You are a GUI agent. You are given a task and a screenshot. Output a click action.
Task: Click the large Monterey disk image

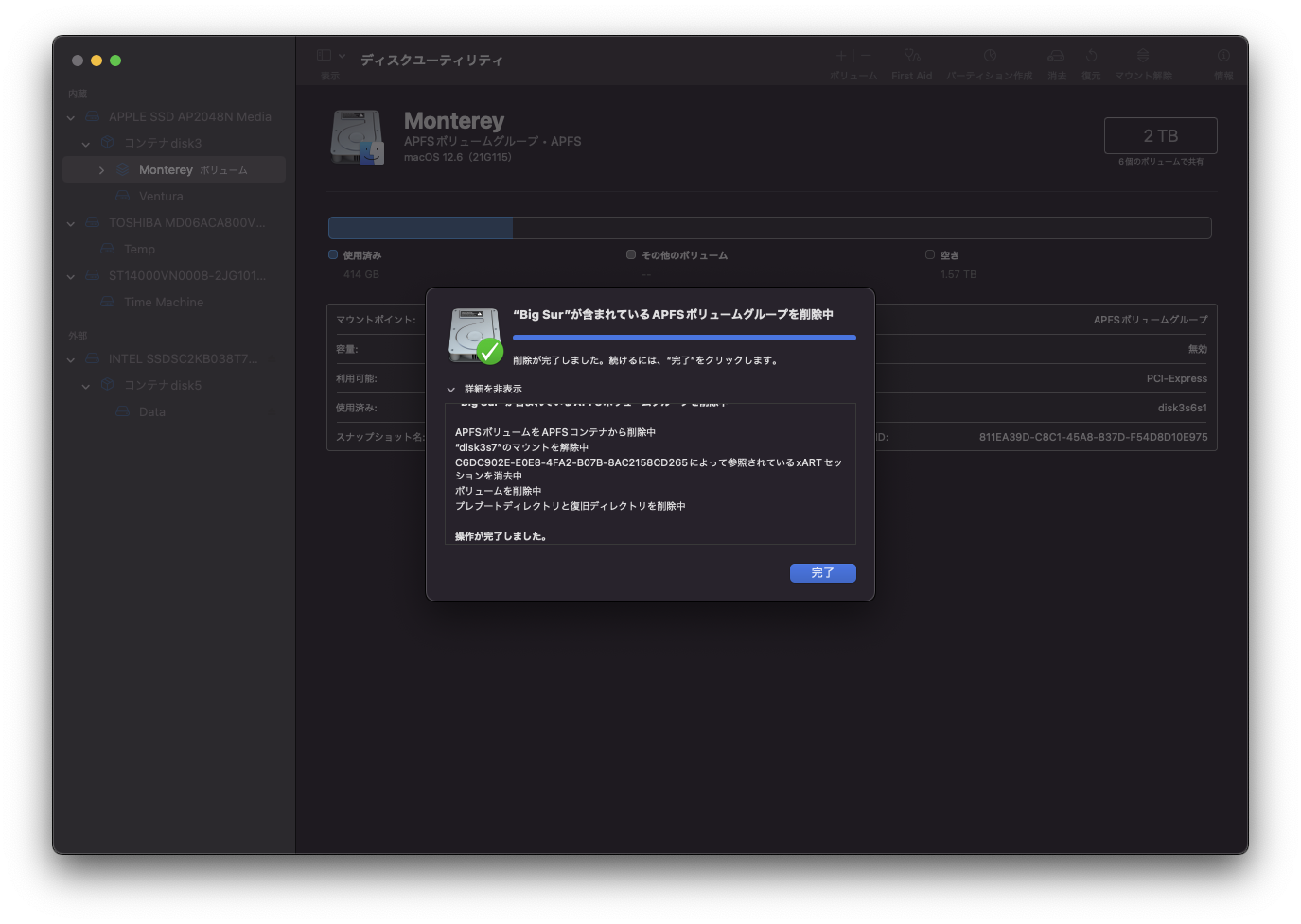pos(358,137)
